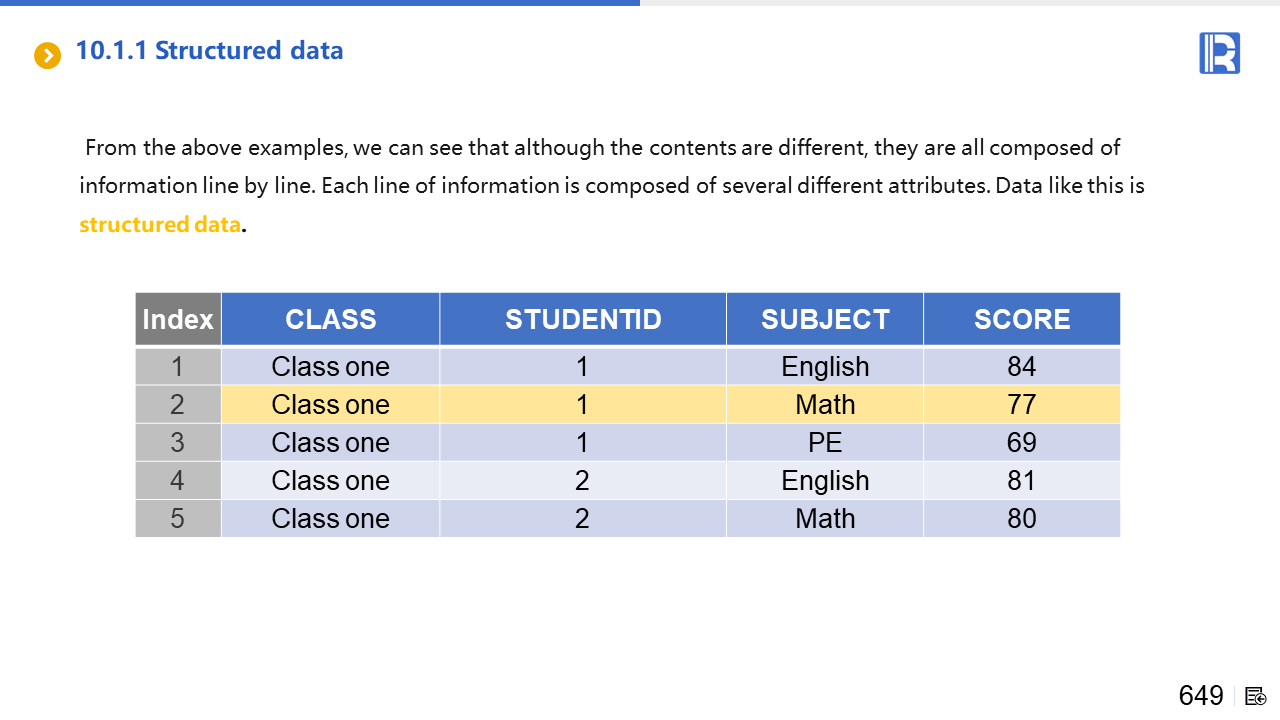Viewport: 1280px width, 720px height.
Task: Click the English cell in row 4
Action: (825, 481)
